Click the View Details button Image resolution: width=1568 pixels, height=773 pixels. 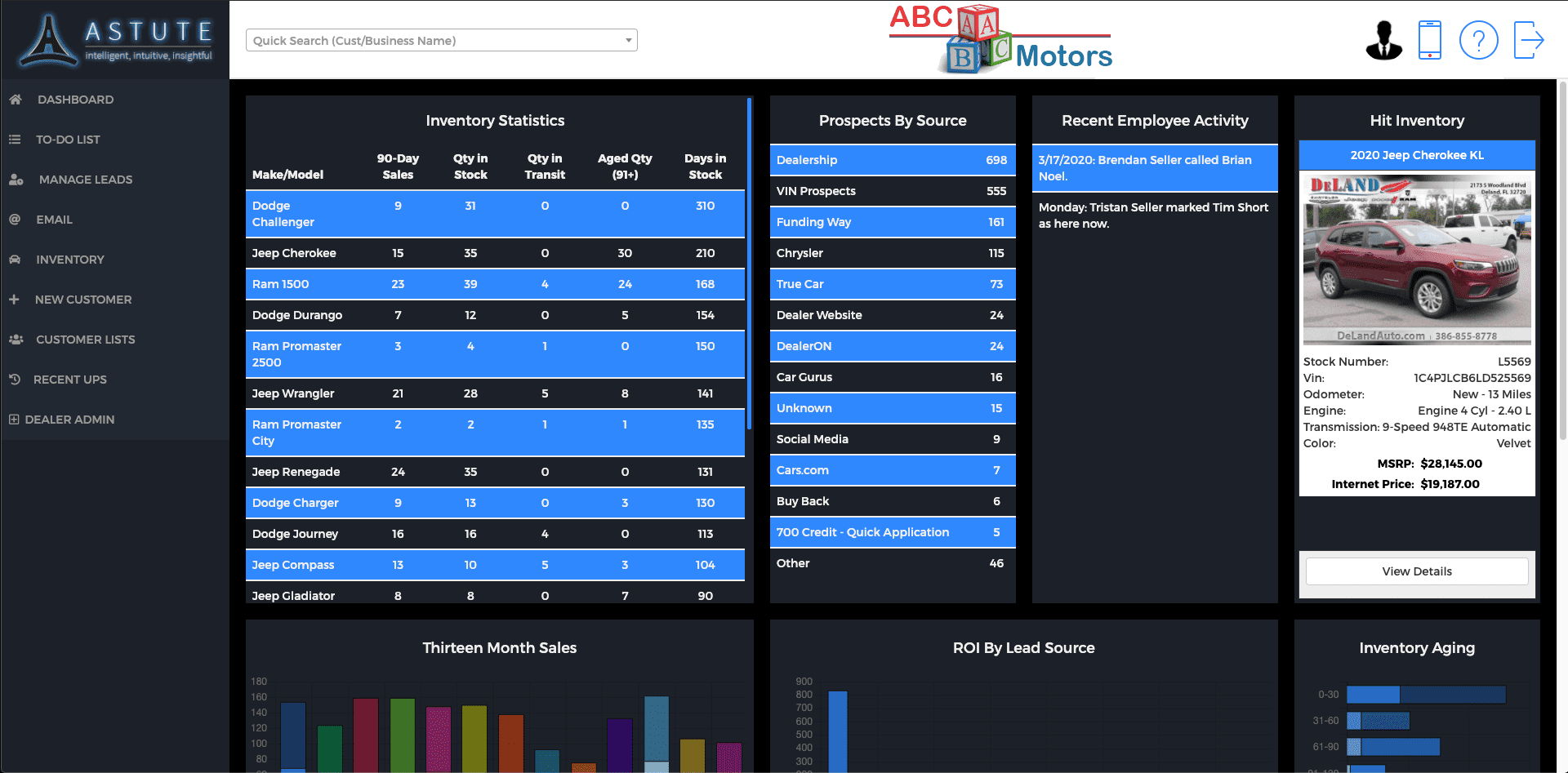pyautogui.click(x=1417, y=571)
